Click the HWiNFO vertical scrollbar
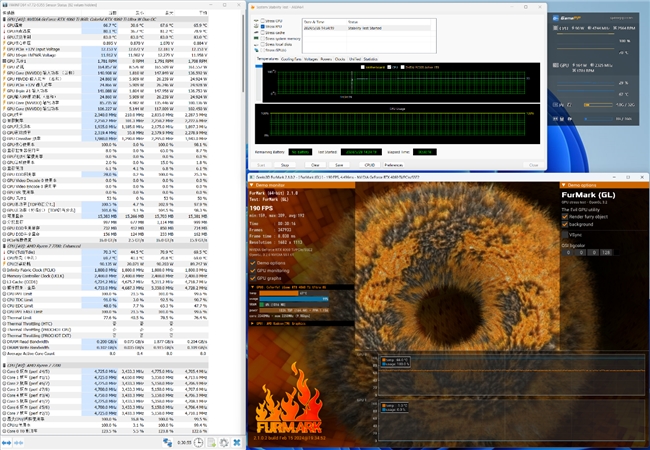The width and height of the screenshot is (650, 450). point(243,54)
